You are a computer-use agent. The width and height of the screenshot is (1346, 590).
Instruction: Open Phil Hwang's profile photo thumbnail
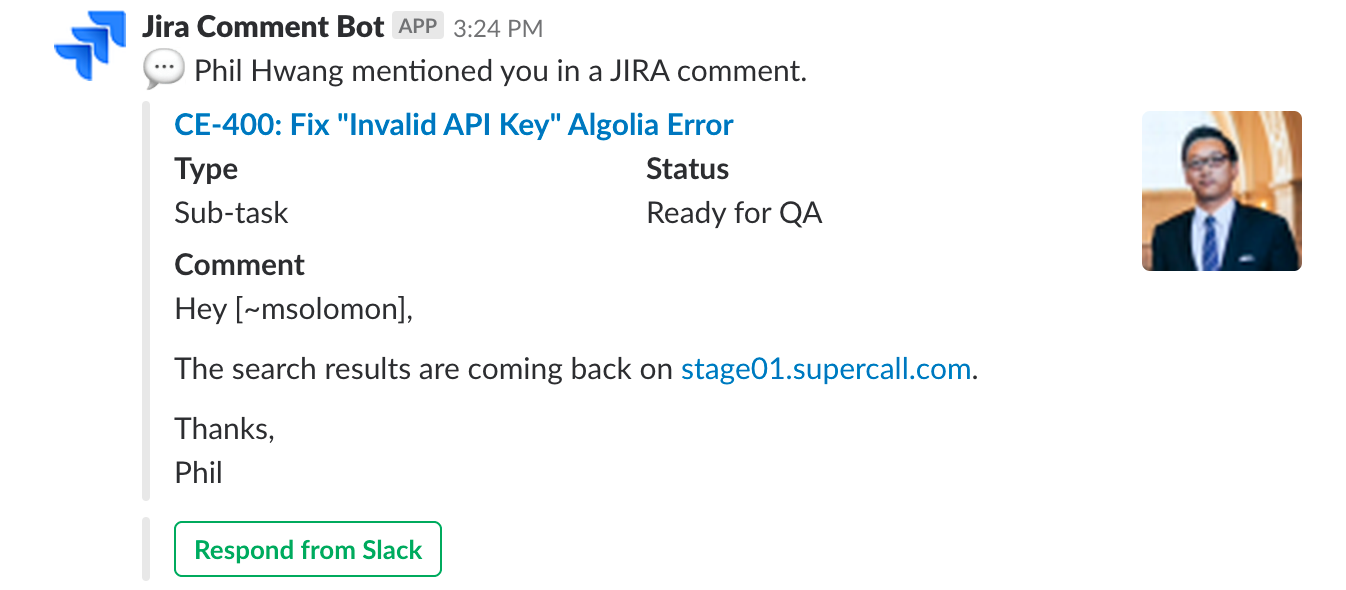1221,191
